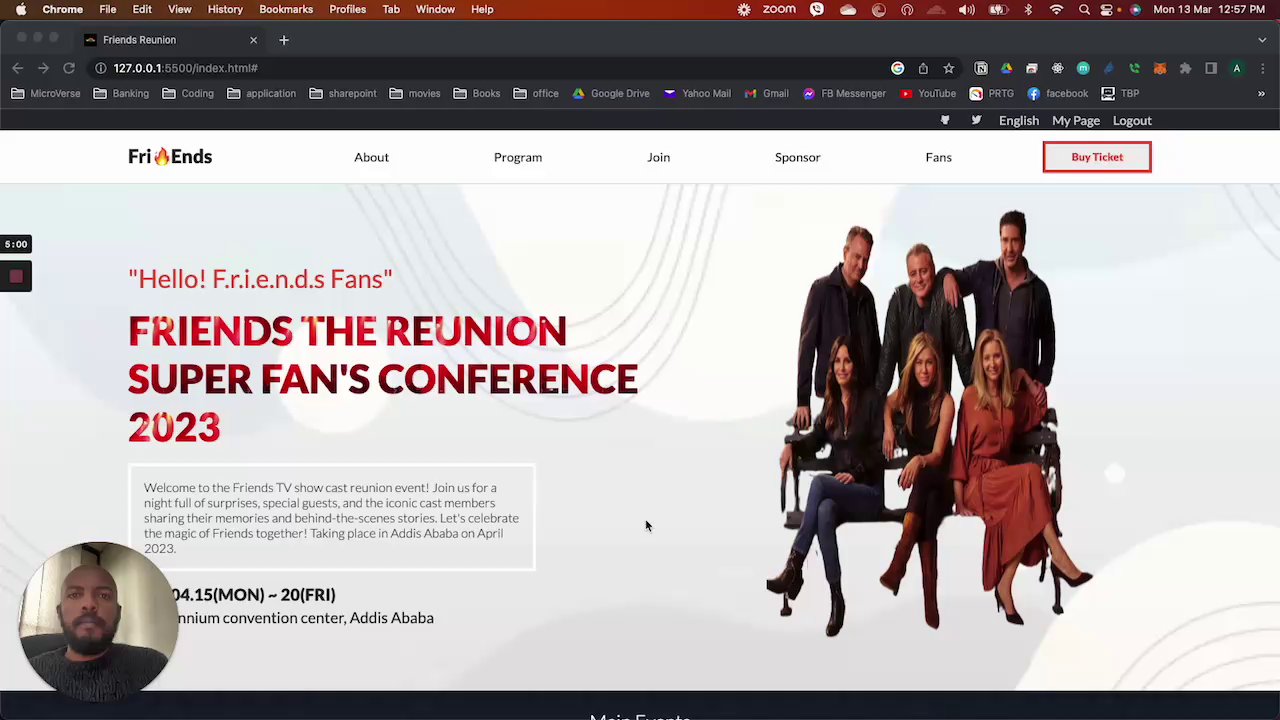The image size is (1280, 720).
Task: Open the Notion extension icon
Action: pos(981,68)
